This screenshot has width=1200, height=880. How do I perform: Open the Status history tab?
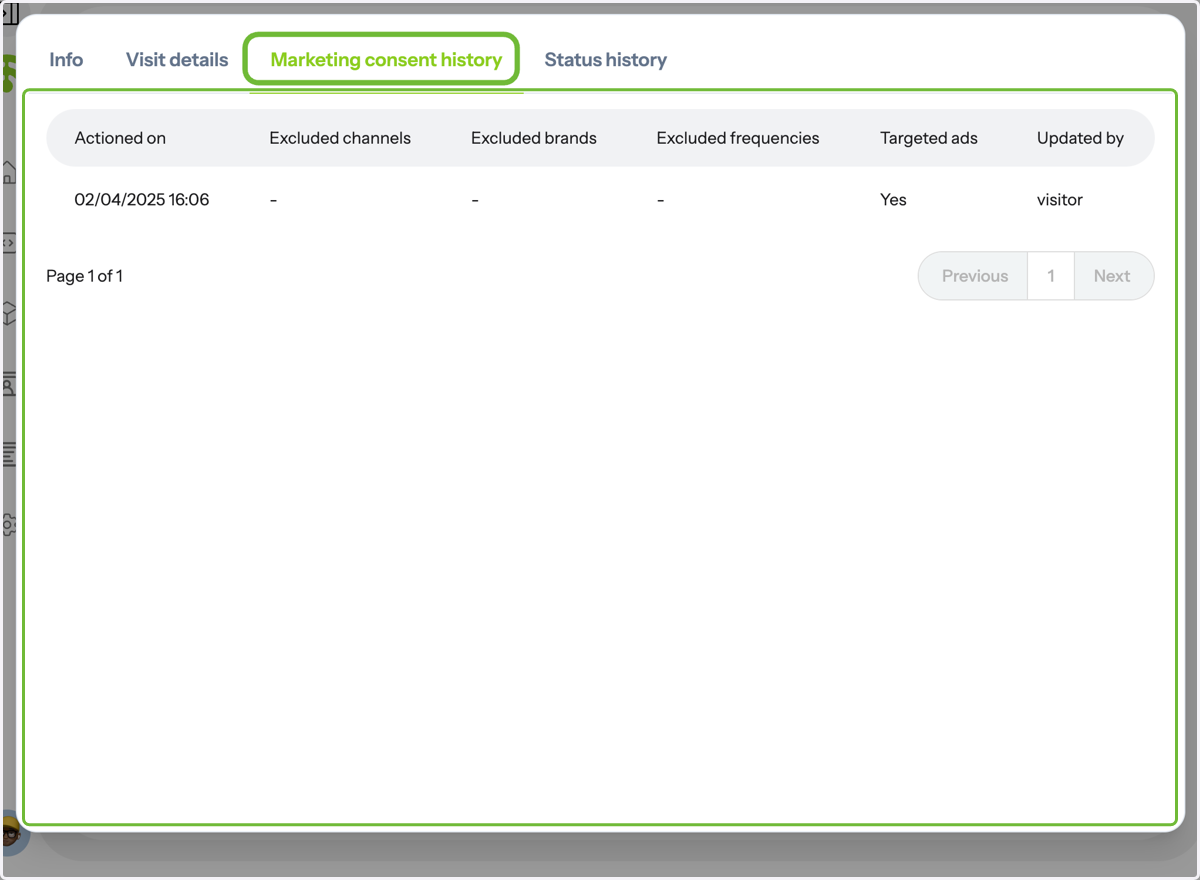(605, 60)
